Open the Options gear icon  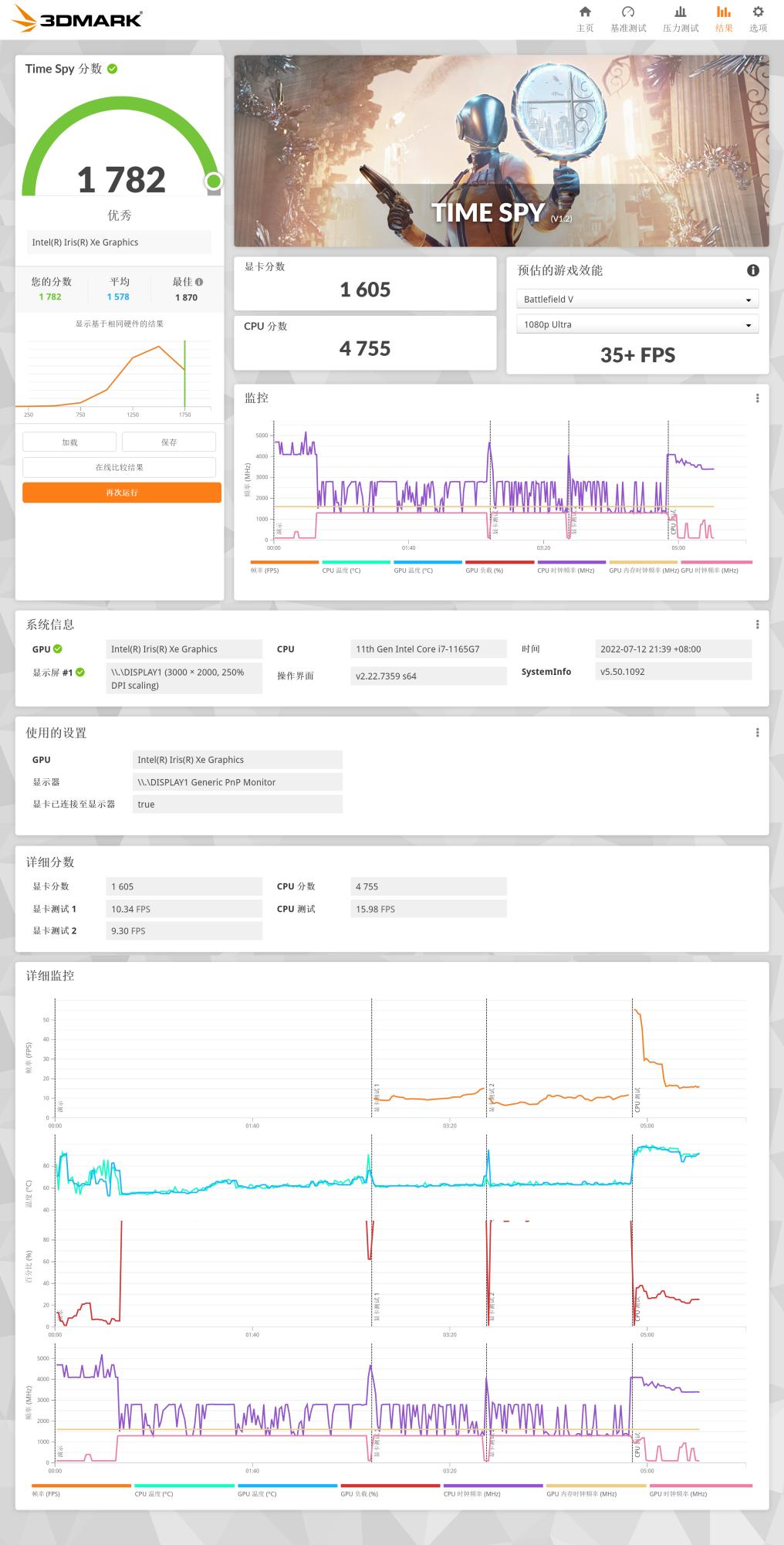tap(758, 12)
